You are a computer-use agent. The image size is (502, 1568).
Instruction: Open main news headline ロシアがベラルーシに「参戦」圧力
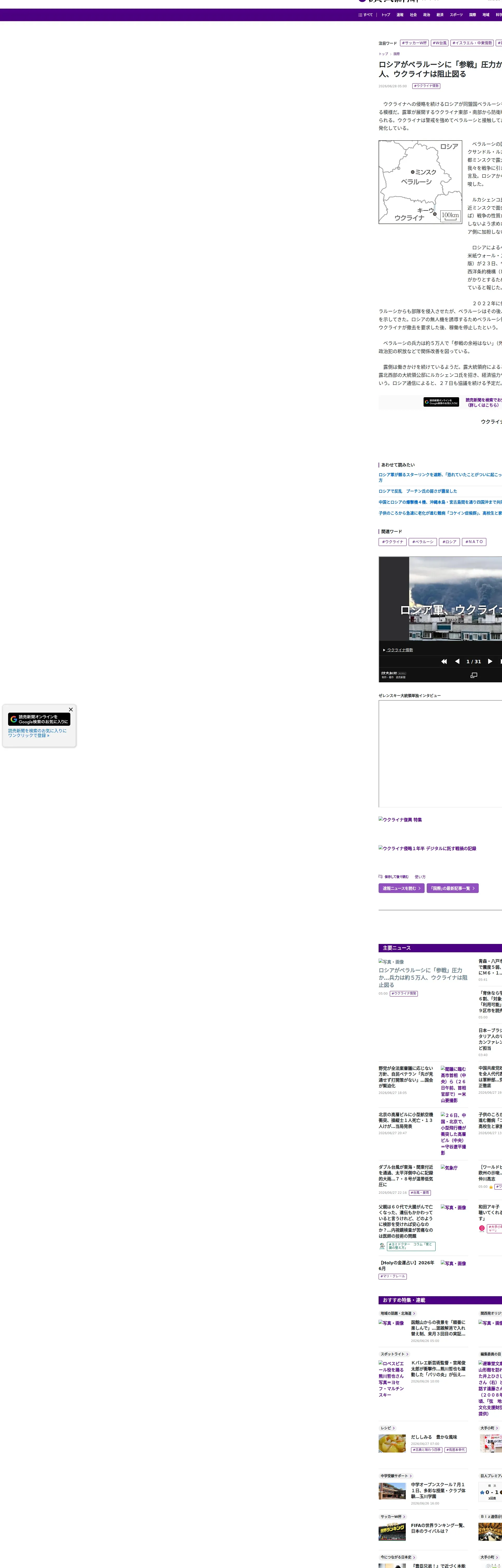[423, 978]
